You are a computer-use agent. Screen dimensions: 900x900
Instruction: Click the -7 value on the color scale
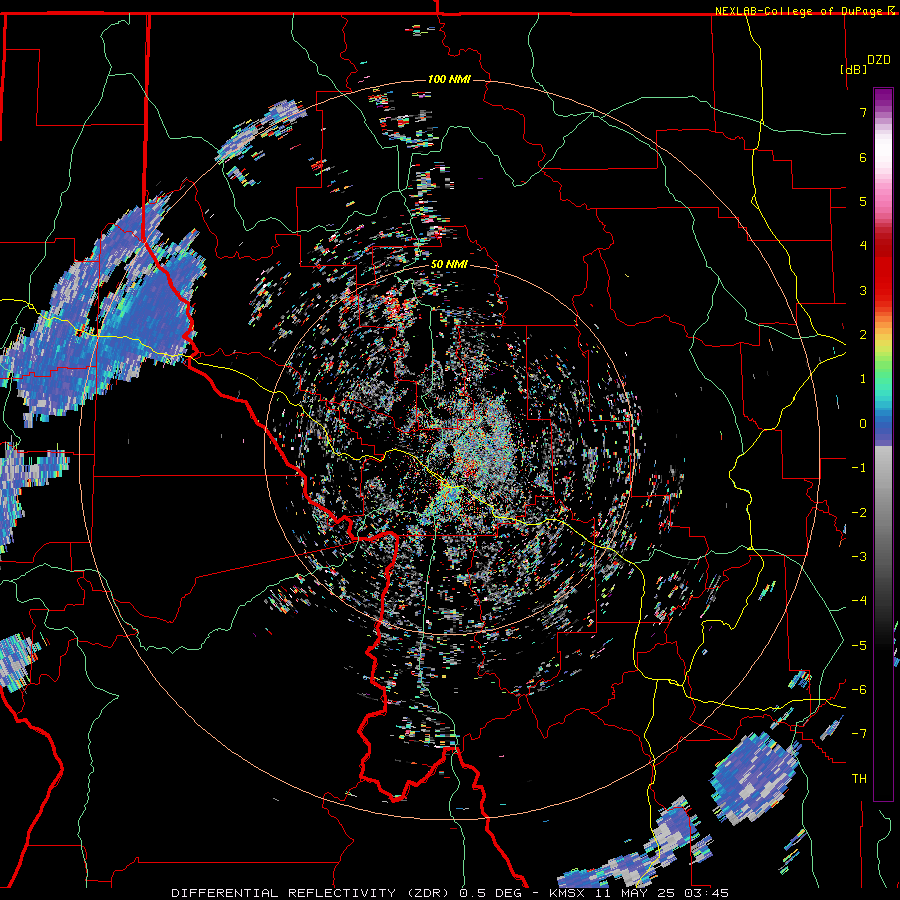click(859, 734)
